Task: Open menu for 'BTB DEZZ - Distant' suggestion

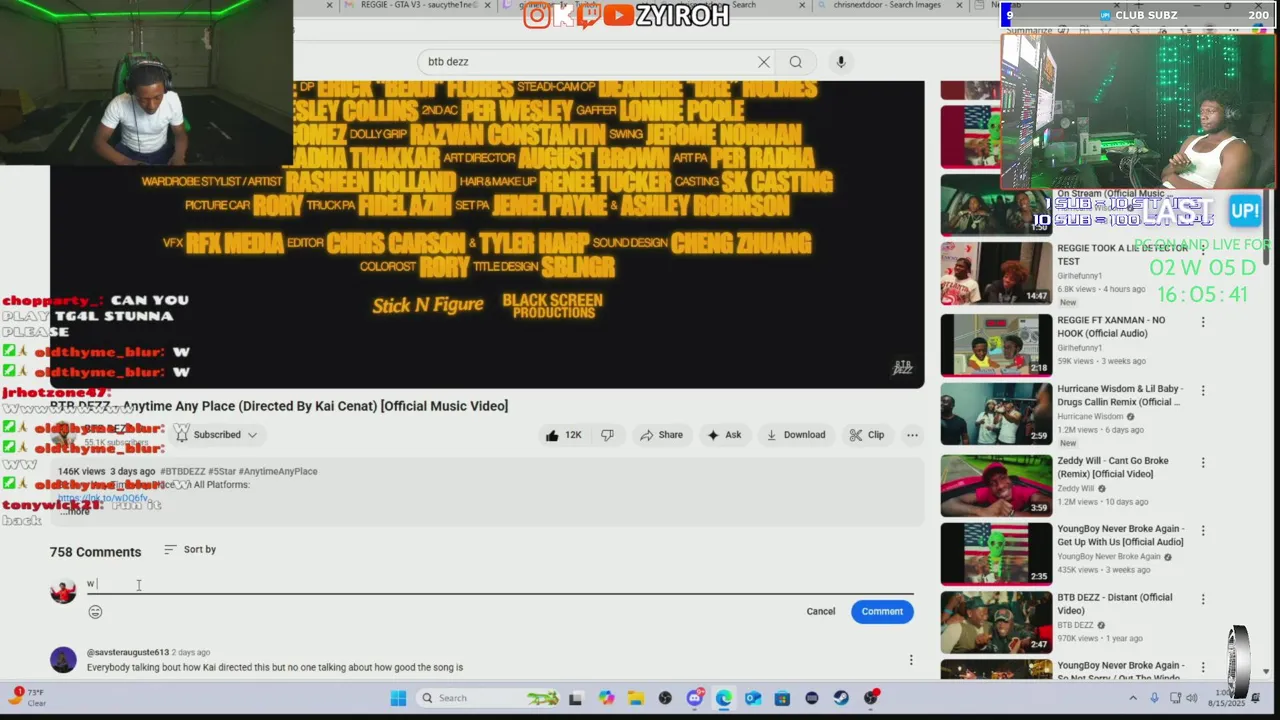Action: [1203, 598]
